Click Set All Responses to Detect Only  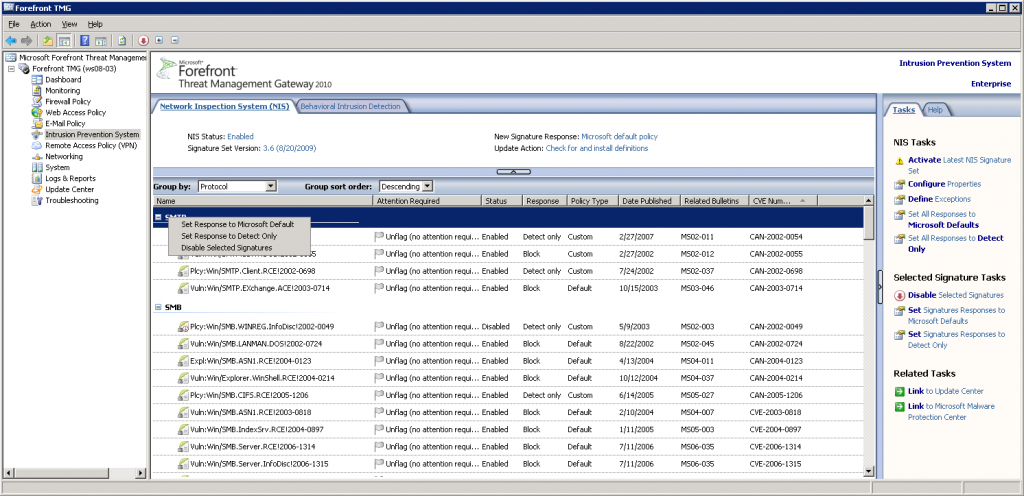[955, 243]
